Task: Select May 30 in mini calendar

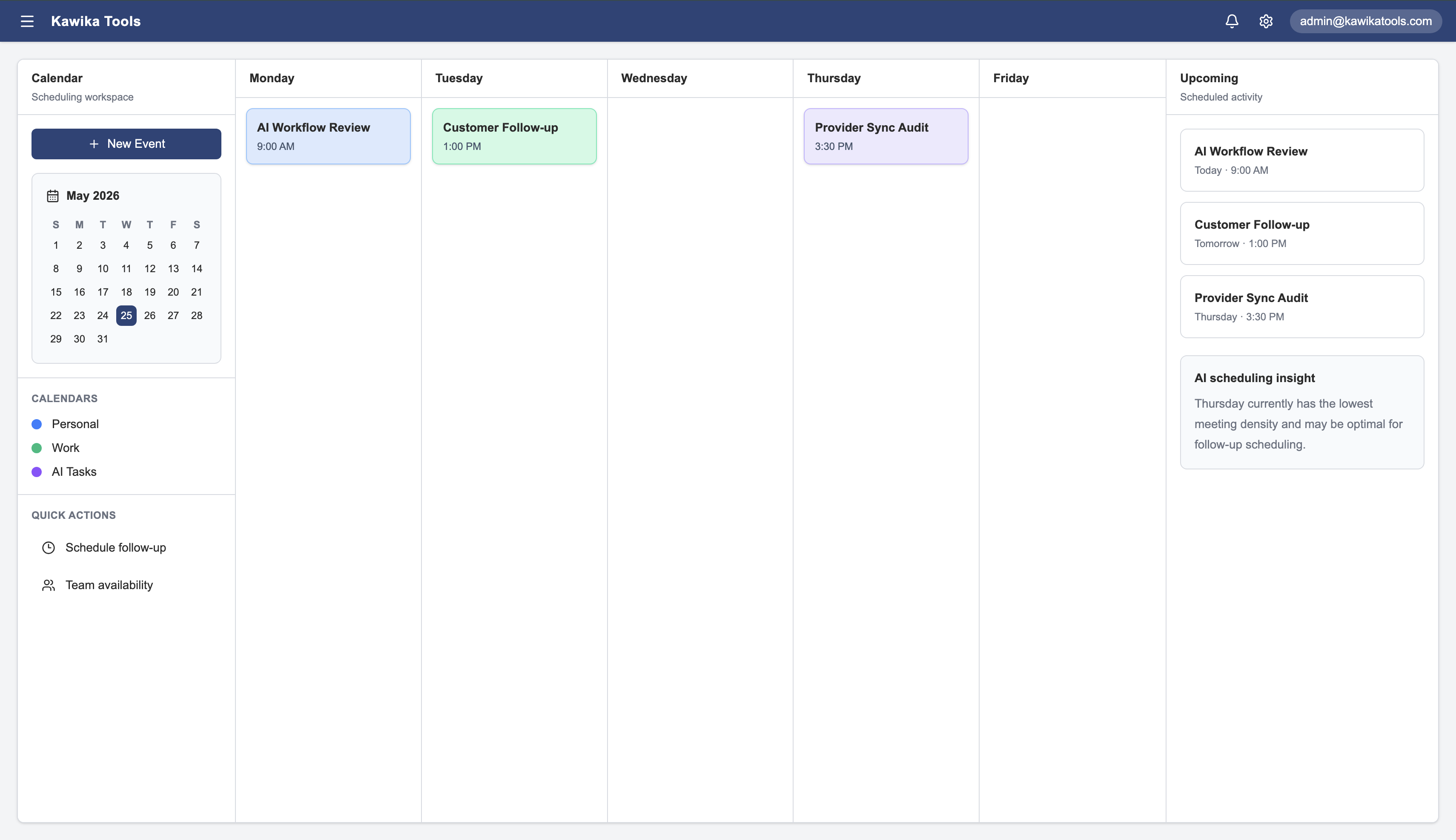Action: (x=80, y=339)
